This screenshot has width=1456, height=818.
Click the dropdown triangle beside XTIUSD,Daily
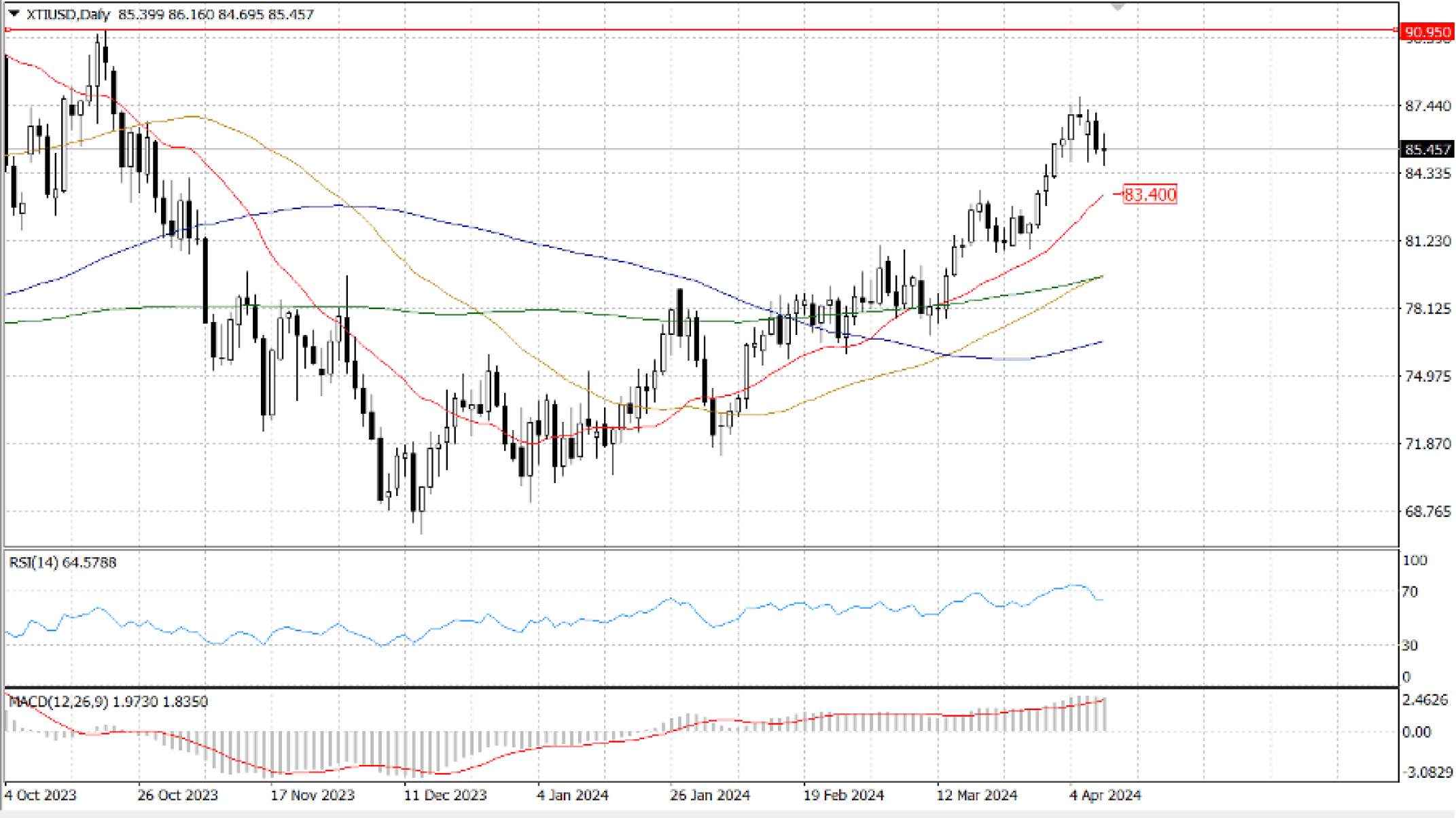pyautogui.click(x=14, y=14)
